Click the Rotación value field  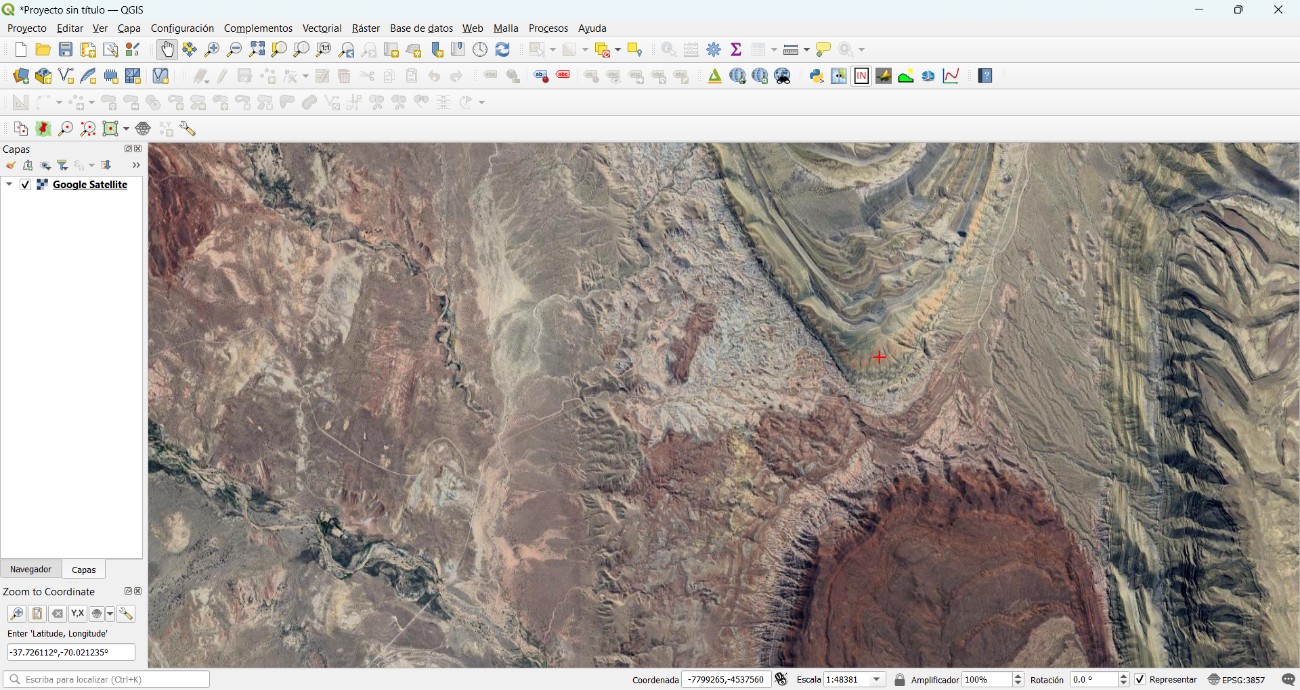click(1092, 680)
